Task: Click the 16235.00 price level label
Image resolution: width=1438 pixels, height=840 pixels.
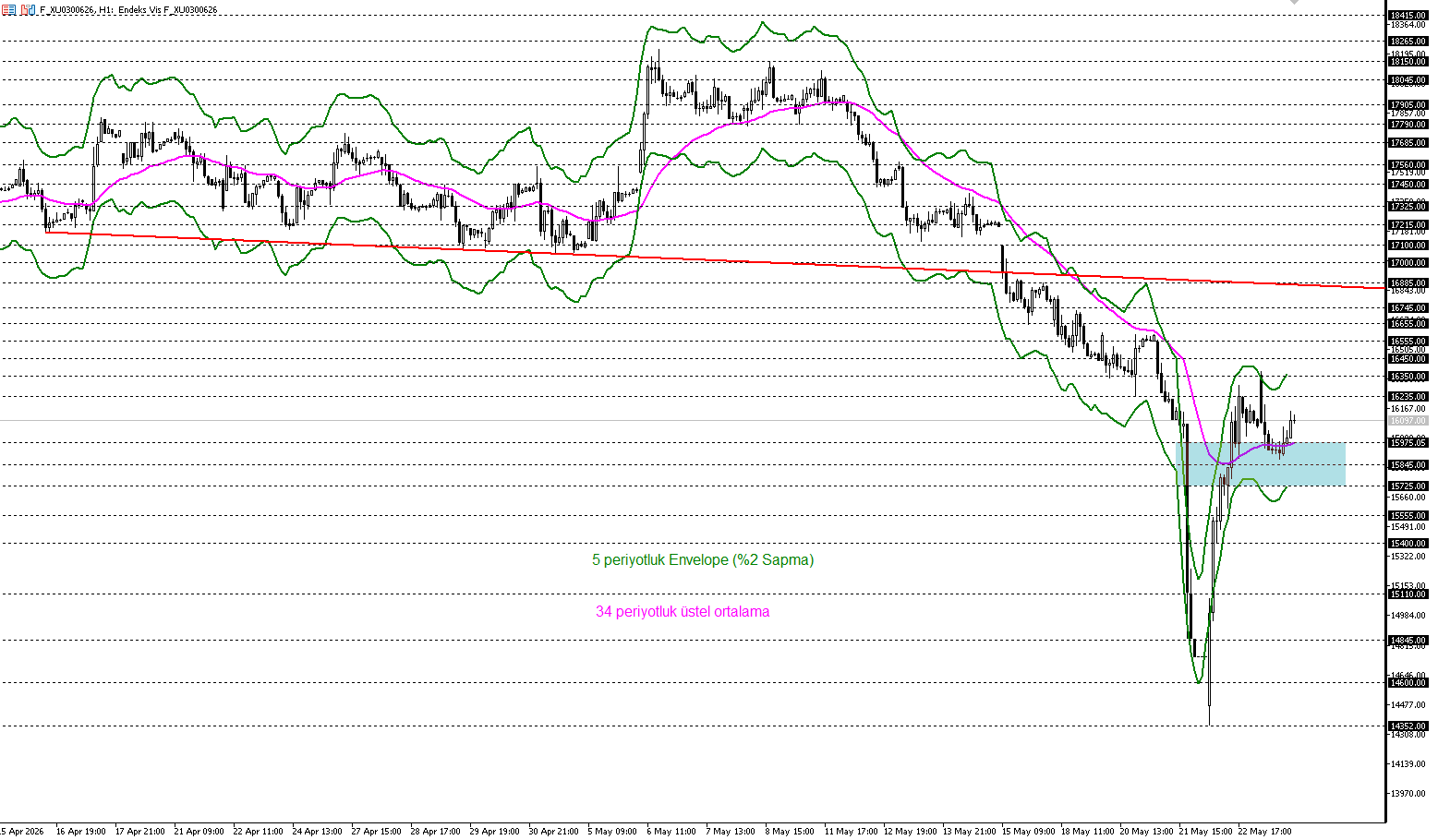Action: [1408, 397]
